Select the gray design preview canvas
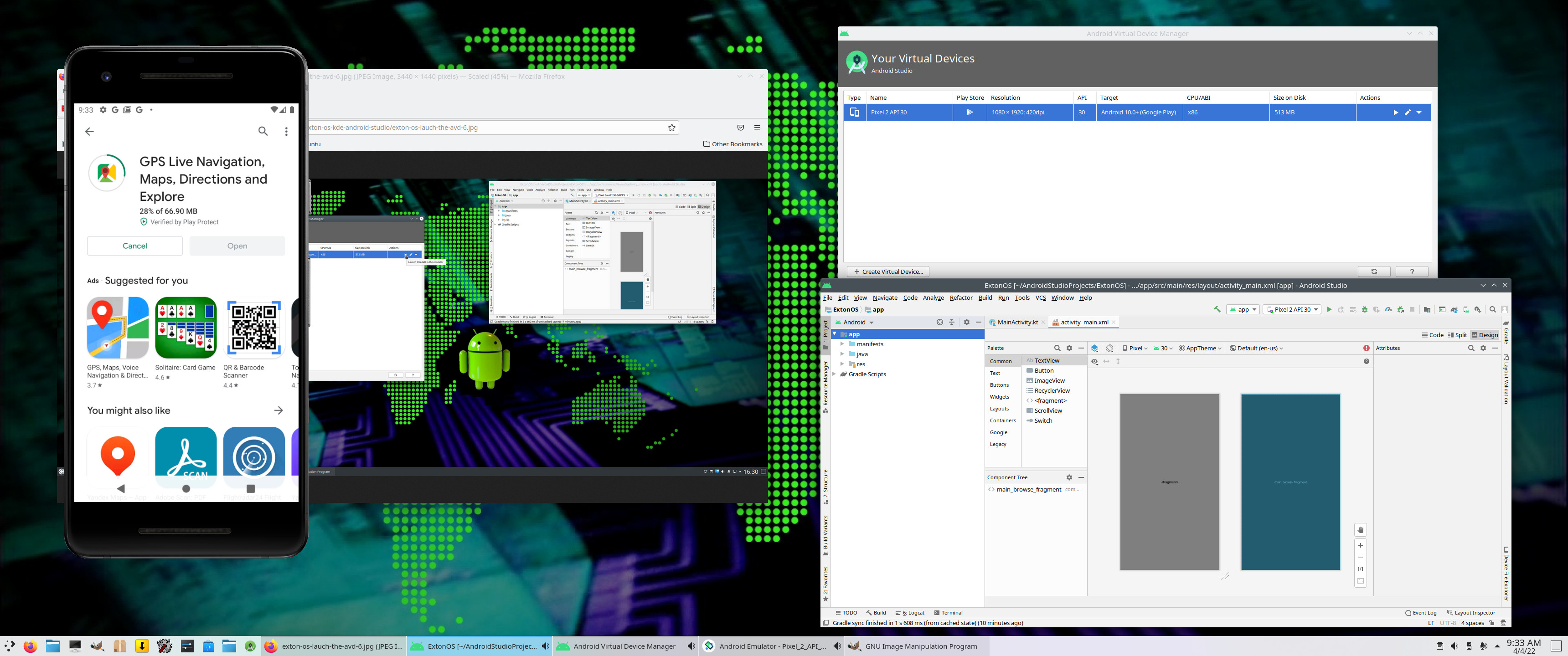Viewport: 1568px width, 656px height. (1170, 482)
